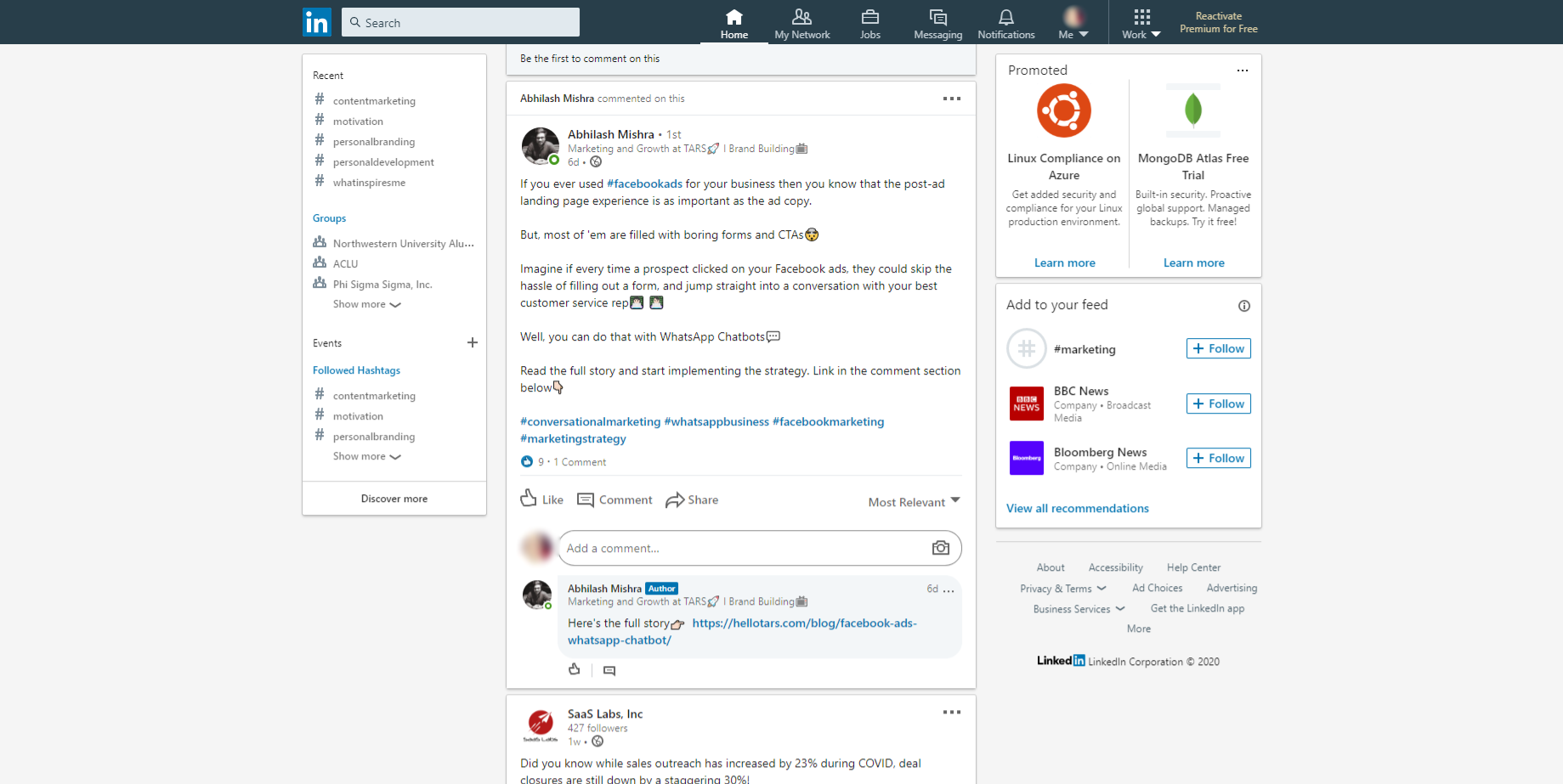The width and height of the screenshot is (1563, 784).
Task: Add a new event with plus icon
Action: (473, 342)
